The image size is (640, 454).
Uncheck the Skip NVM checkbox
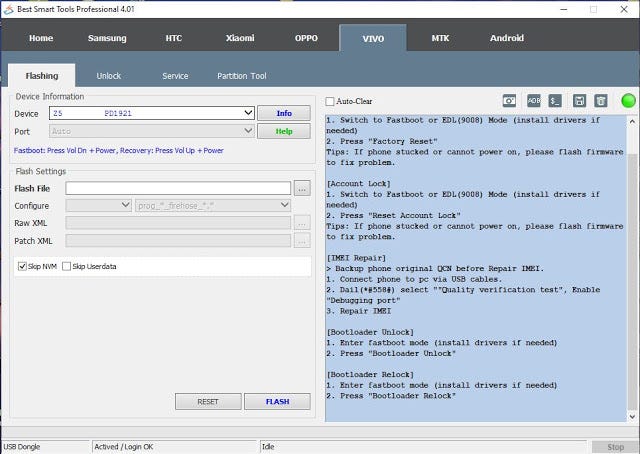[x=22, y=266]
